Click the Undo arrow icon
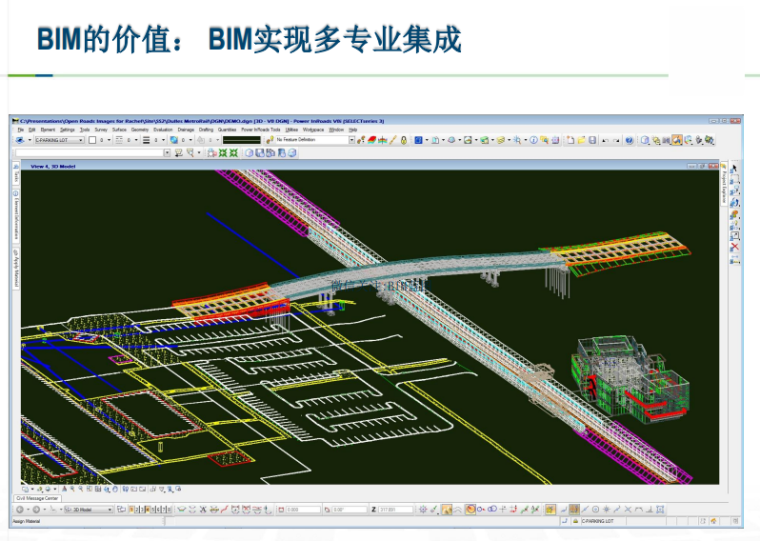This screenshot has height=541, width=760. tap(604, 141)
